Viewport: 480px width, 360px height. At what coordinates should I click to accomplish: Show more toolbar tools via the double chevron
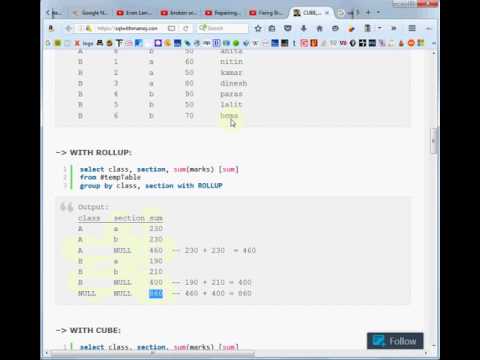394,28
